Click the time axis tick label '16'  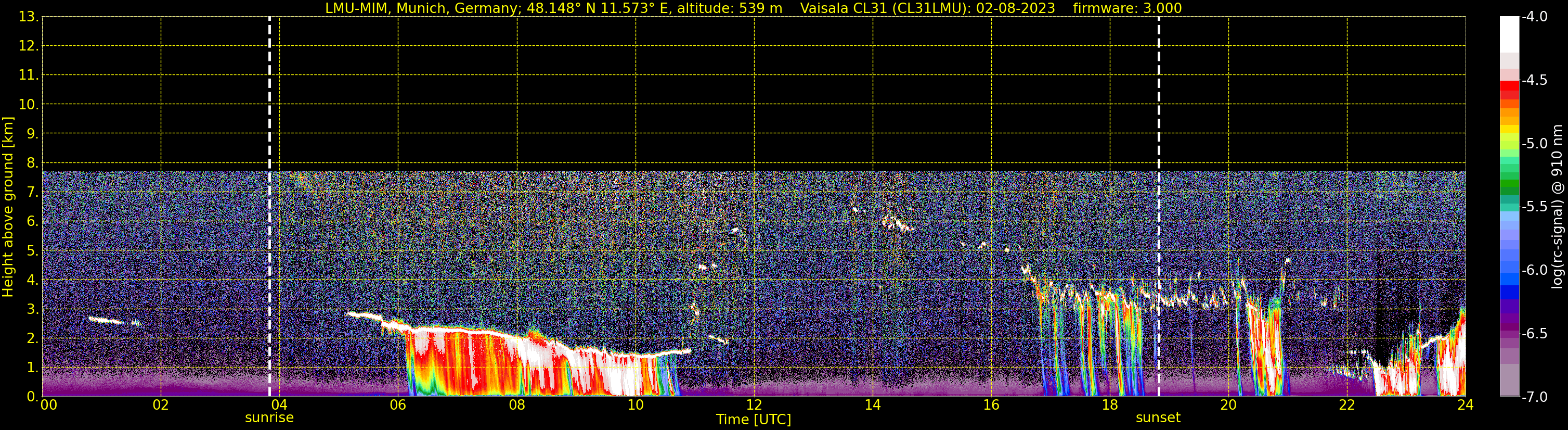click(991, 405)
